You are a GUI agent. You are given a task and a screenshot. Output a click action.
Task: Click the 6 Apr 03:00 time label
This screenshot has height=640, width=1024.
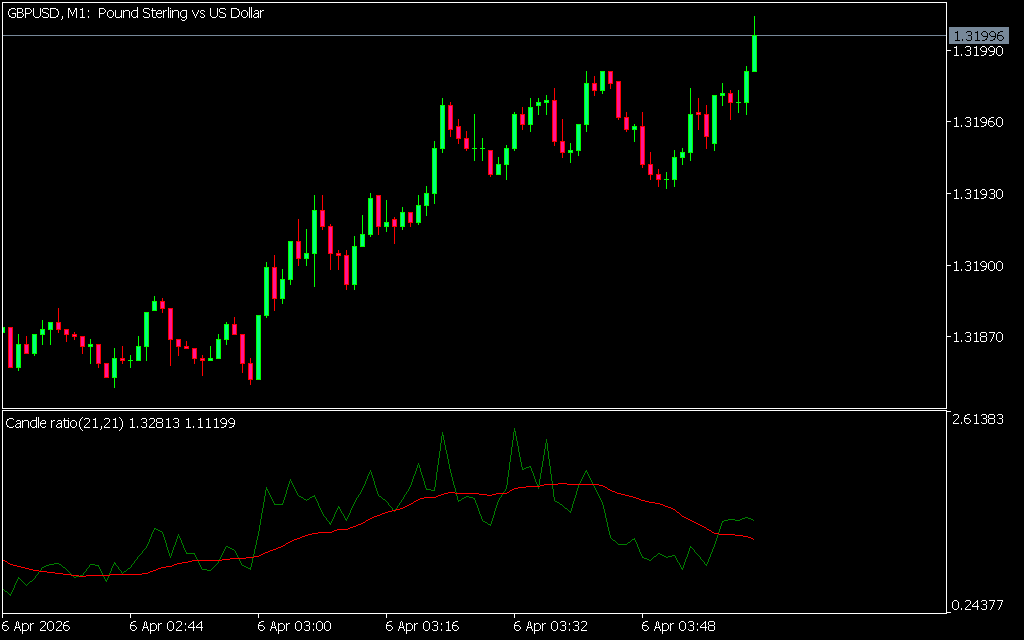294,626
